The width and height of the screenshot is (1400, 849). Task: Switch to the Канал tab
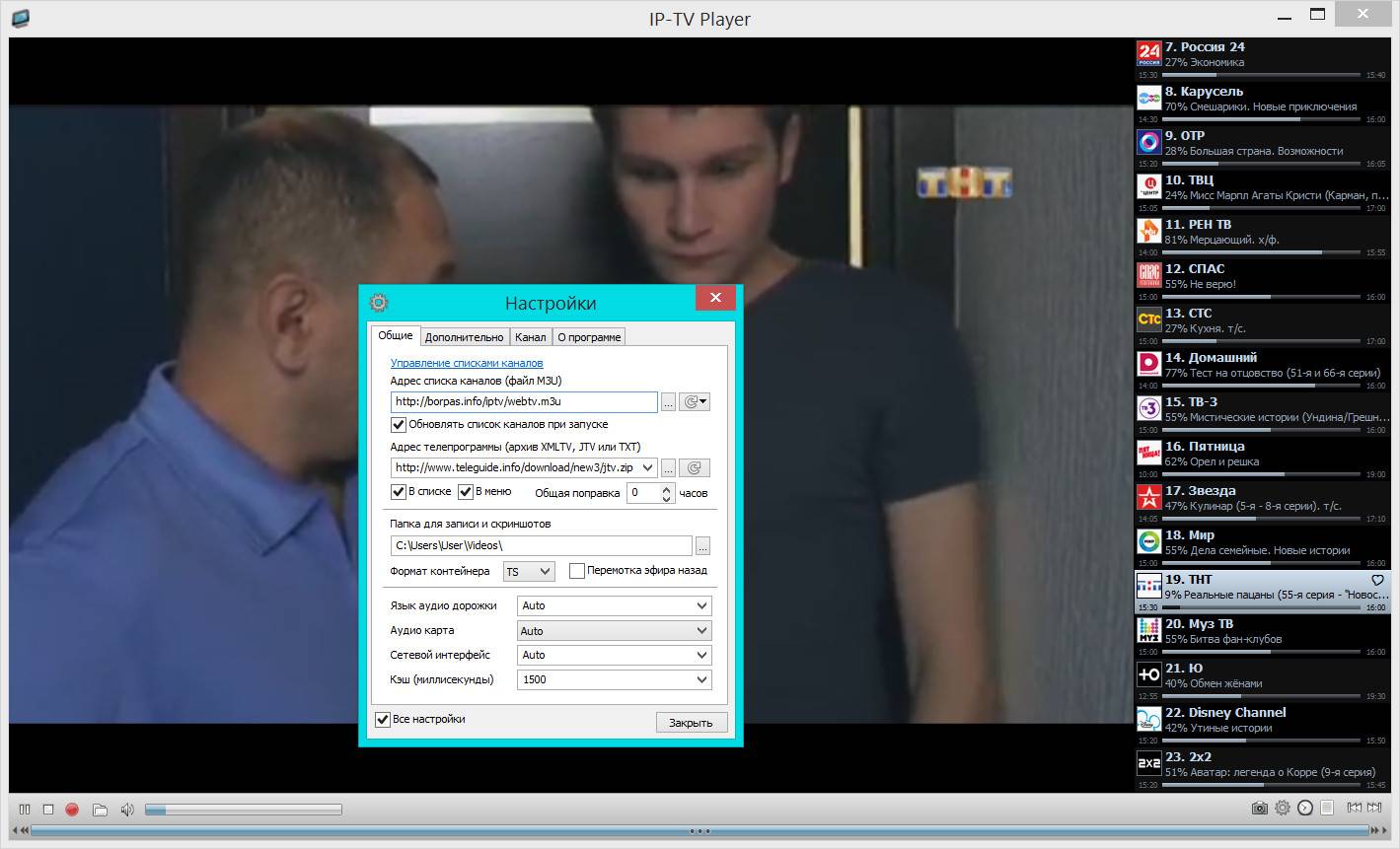pyautogui.click(x=531, y=337)
